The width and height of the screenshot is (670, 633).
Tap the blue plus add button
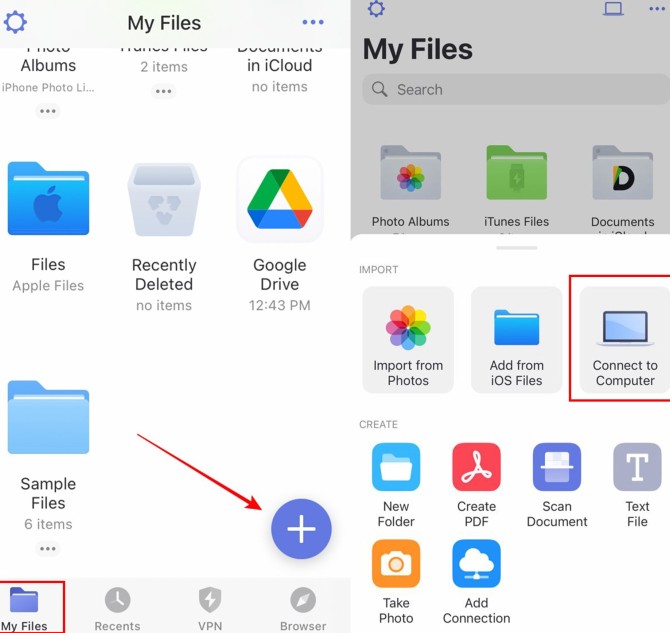coord(301,529)
